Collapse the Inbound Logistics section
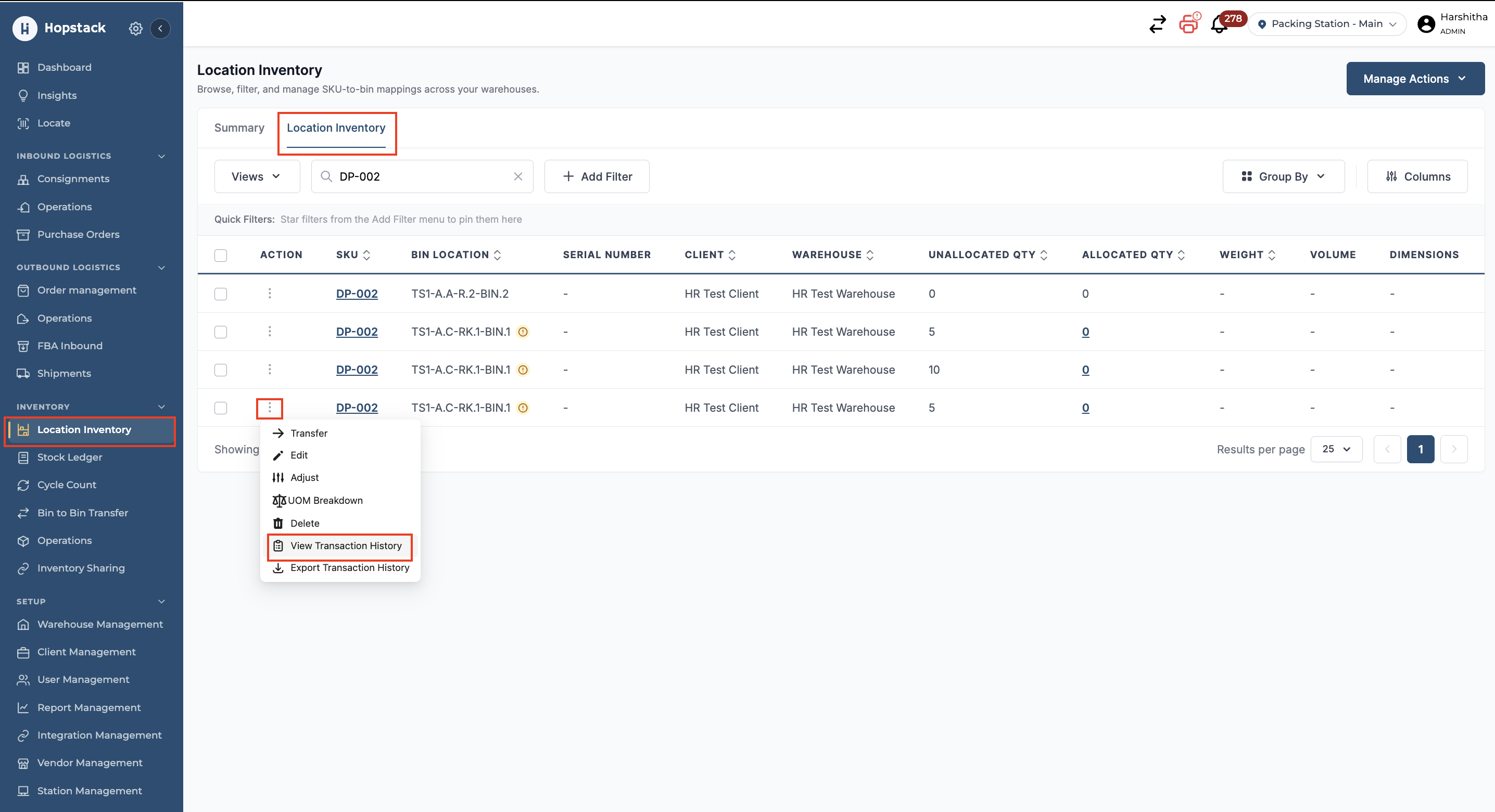 pyautogui.click(x=161, y=156)
